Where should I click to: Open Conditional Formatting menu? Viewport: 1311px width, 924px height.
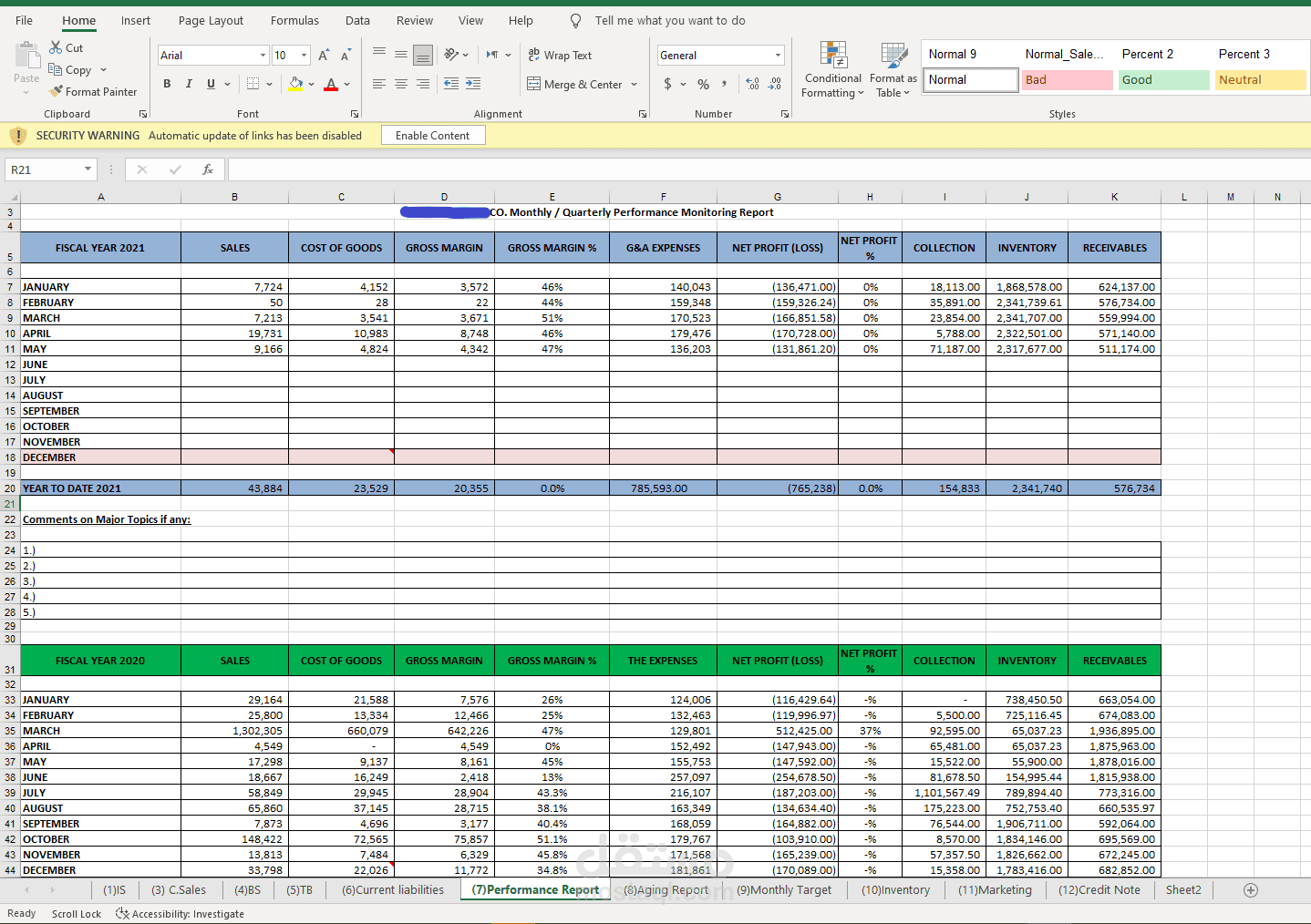click(x=833, y=70)
